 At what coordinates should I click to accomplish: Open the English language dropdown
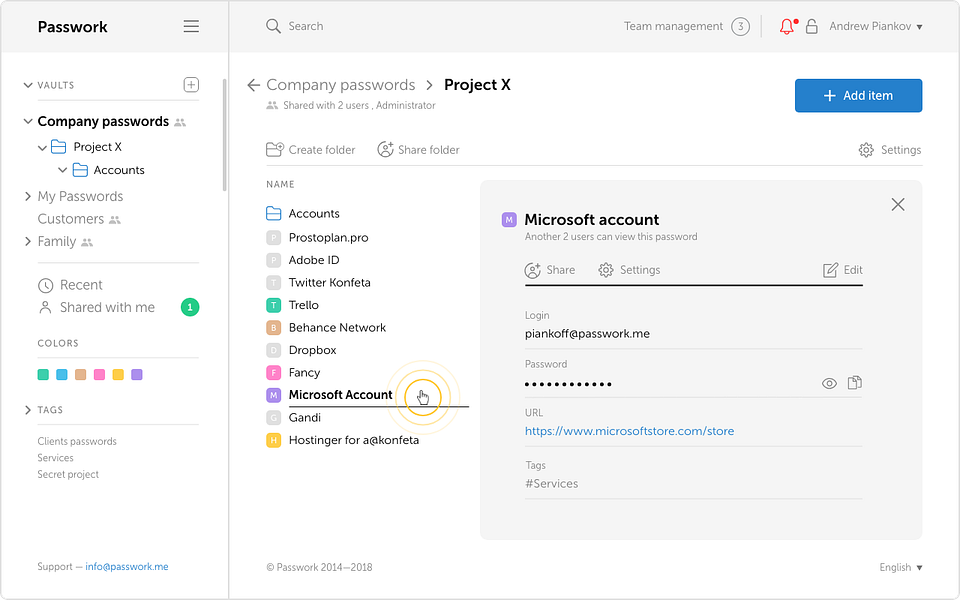pos(901,568)
